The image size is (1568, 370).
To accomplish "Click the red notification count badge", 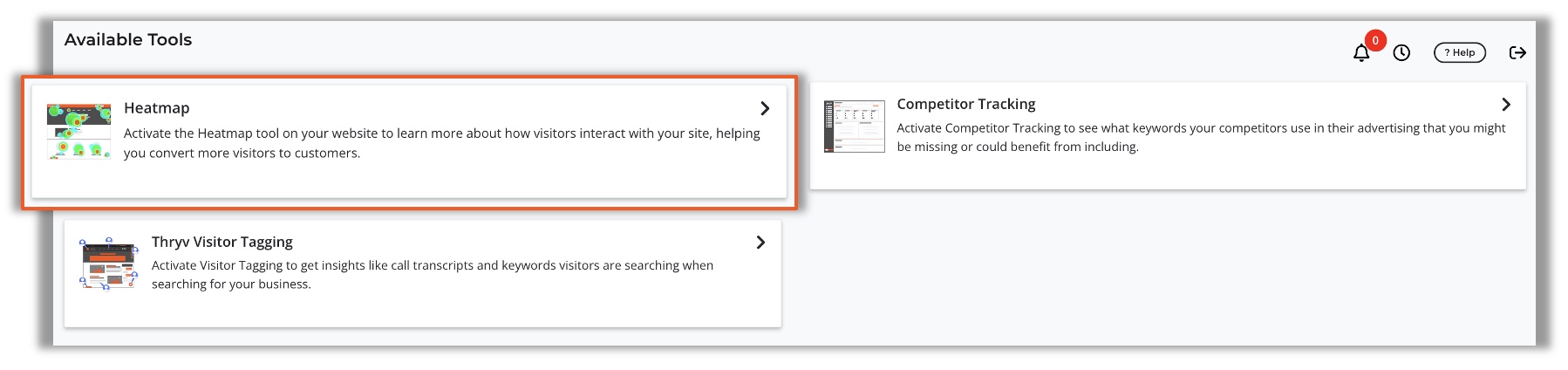I will (1375, 40).
